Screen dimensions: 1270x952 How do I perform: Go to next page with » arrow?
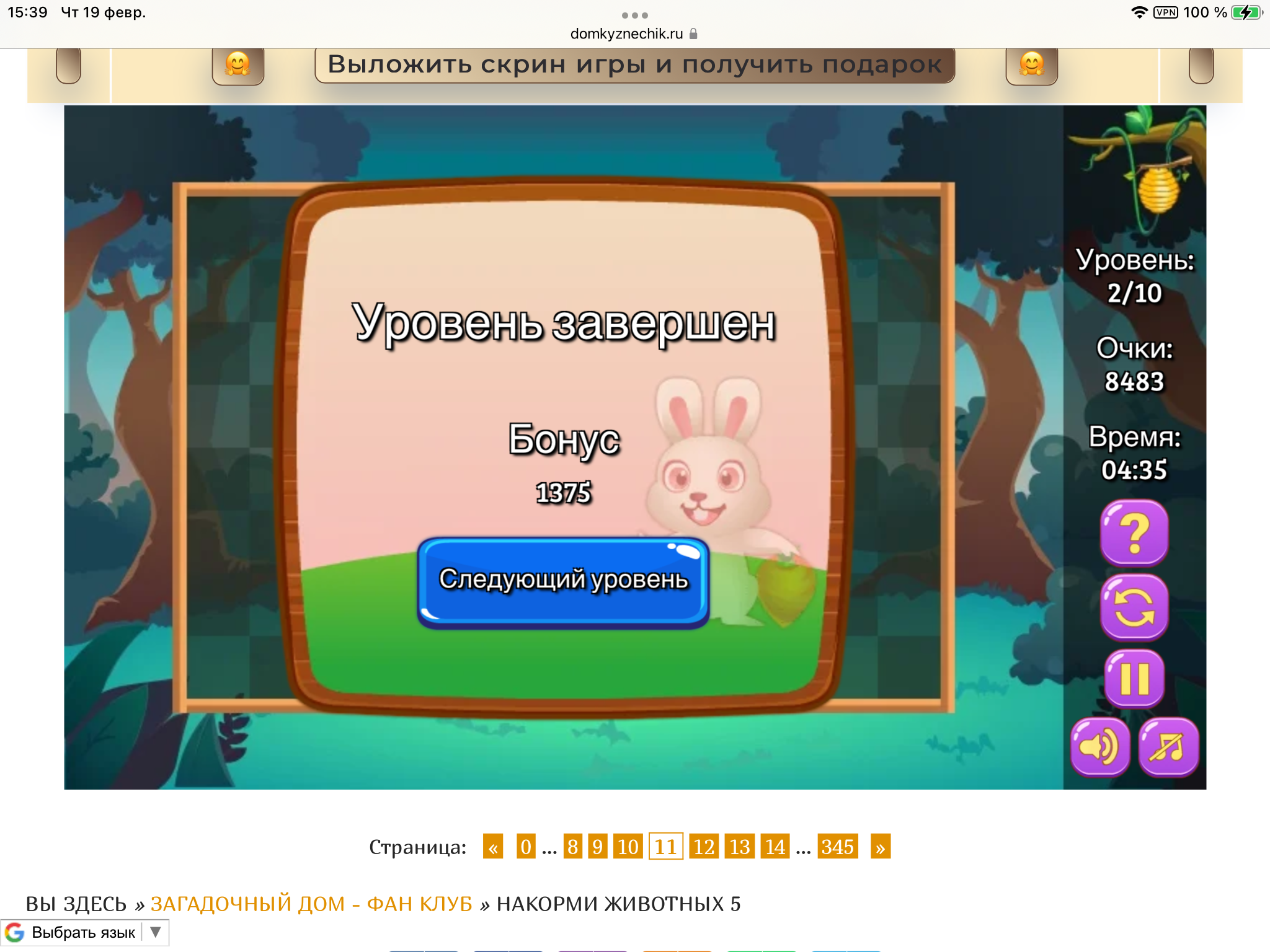[880, 847]
